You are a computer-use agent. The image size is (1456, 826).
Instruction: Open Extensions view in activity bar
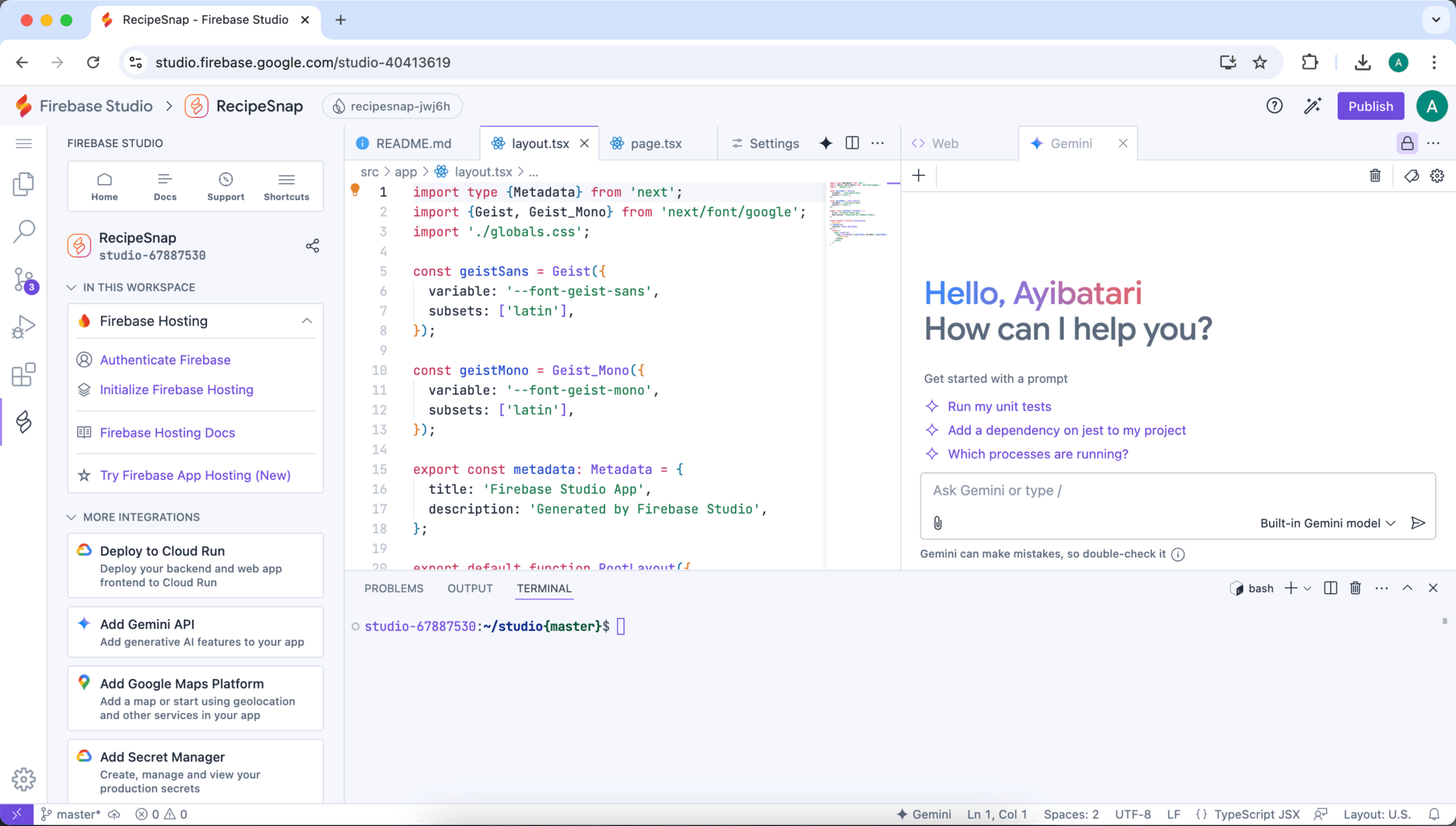(x=24, y=374)
